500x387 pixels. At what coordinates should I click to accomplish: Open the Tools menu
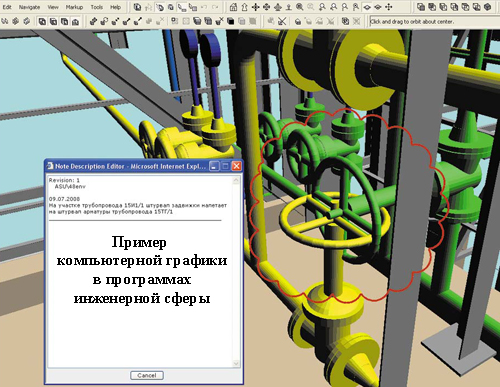point(96,7)
